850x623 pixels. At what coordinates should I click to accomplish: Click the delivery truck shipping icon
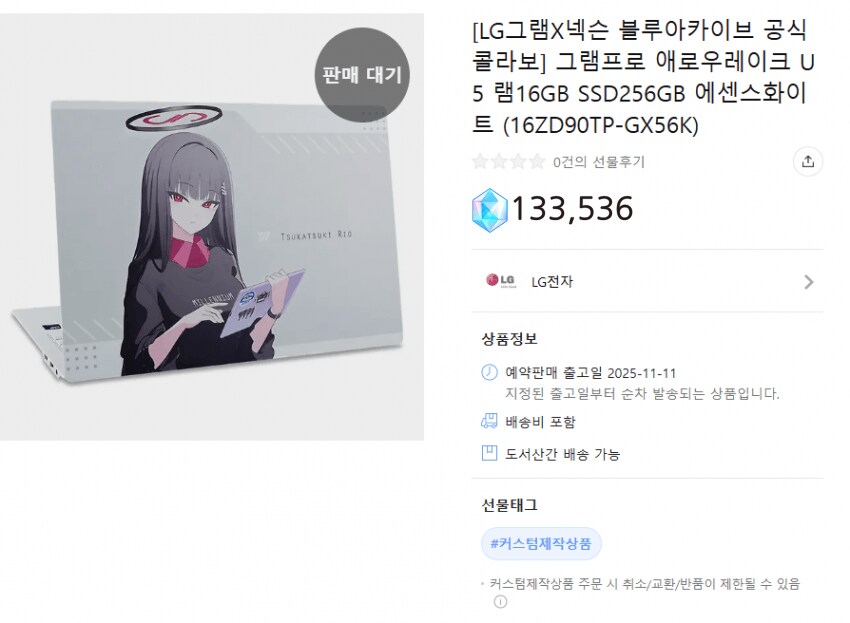pyautogui.click(x=489, y=421)
